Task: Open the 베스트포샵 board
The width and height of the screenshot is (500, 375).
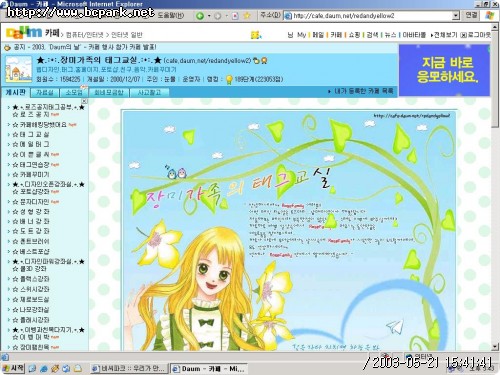Action: tap(31, 252)
